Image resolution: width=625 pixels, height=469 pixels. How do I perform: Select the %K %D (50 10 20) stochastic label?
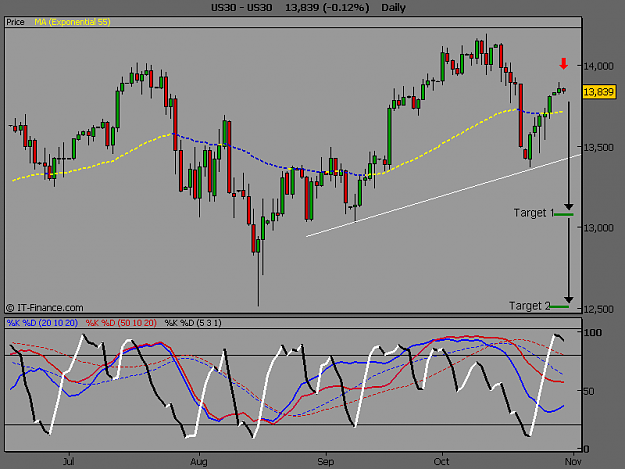coord(121,323)
